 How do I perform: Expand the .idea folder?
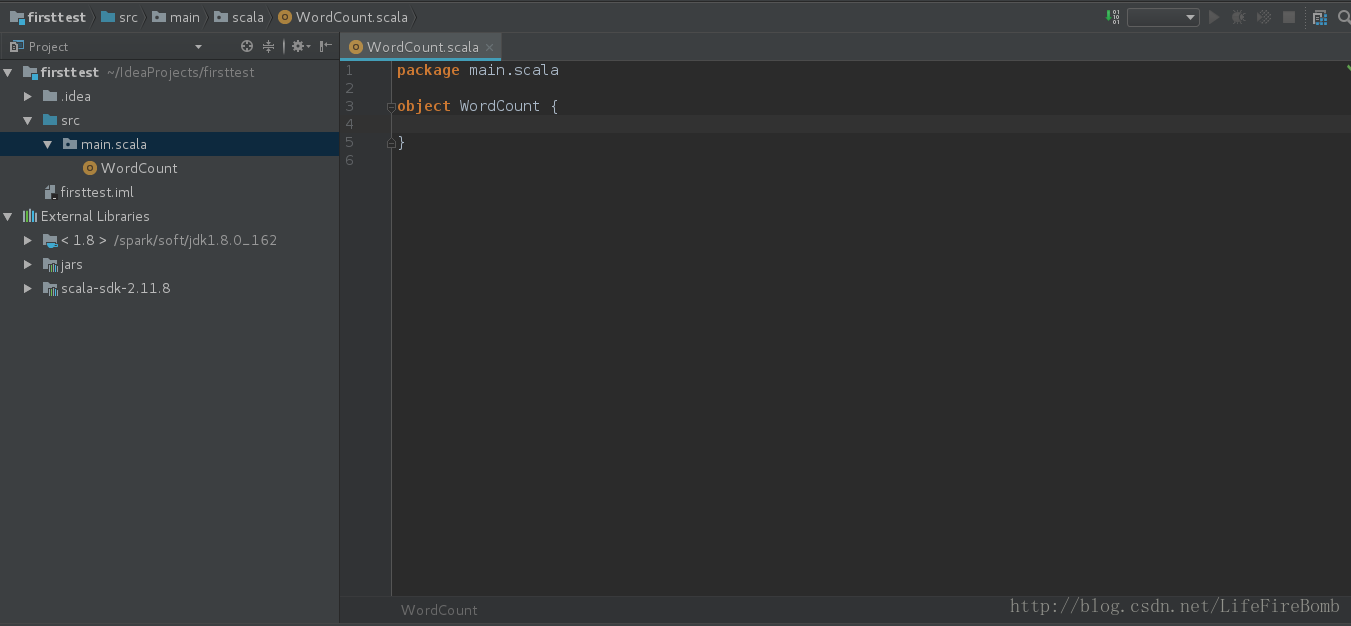point(28,96)
